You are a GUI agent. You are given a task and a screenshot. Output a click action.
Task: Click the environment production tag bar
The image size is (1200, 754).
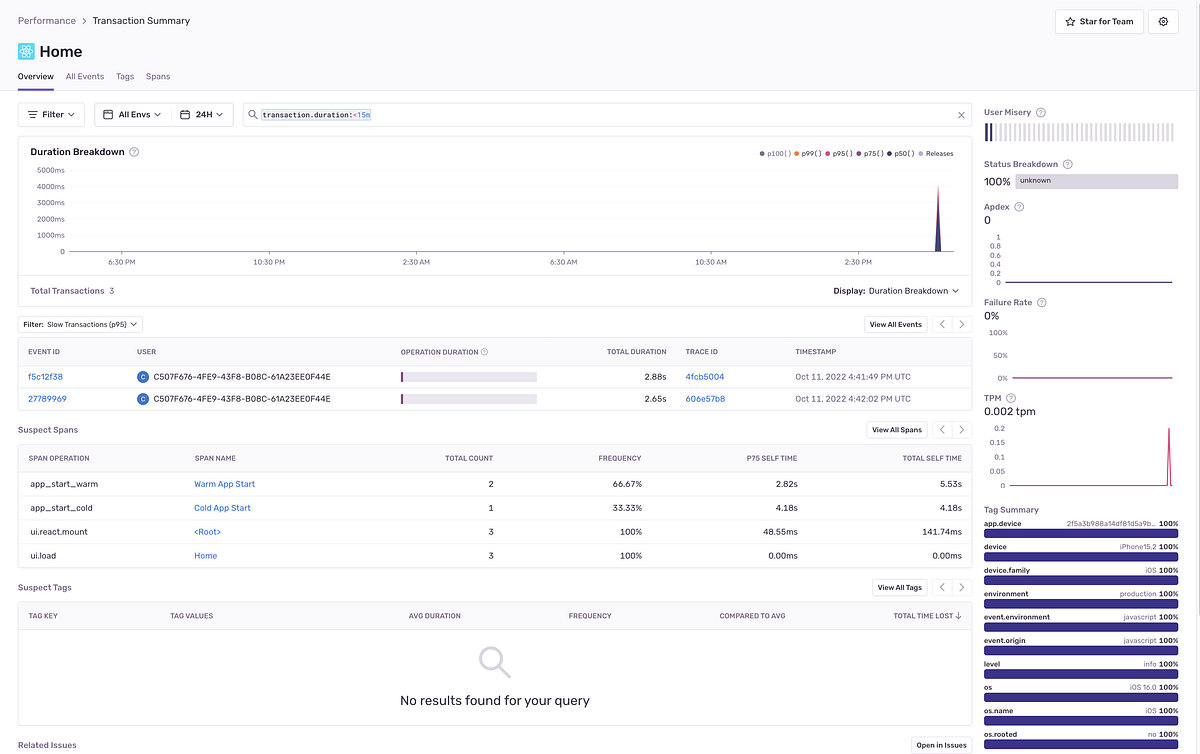click(1081, 604)
